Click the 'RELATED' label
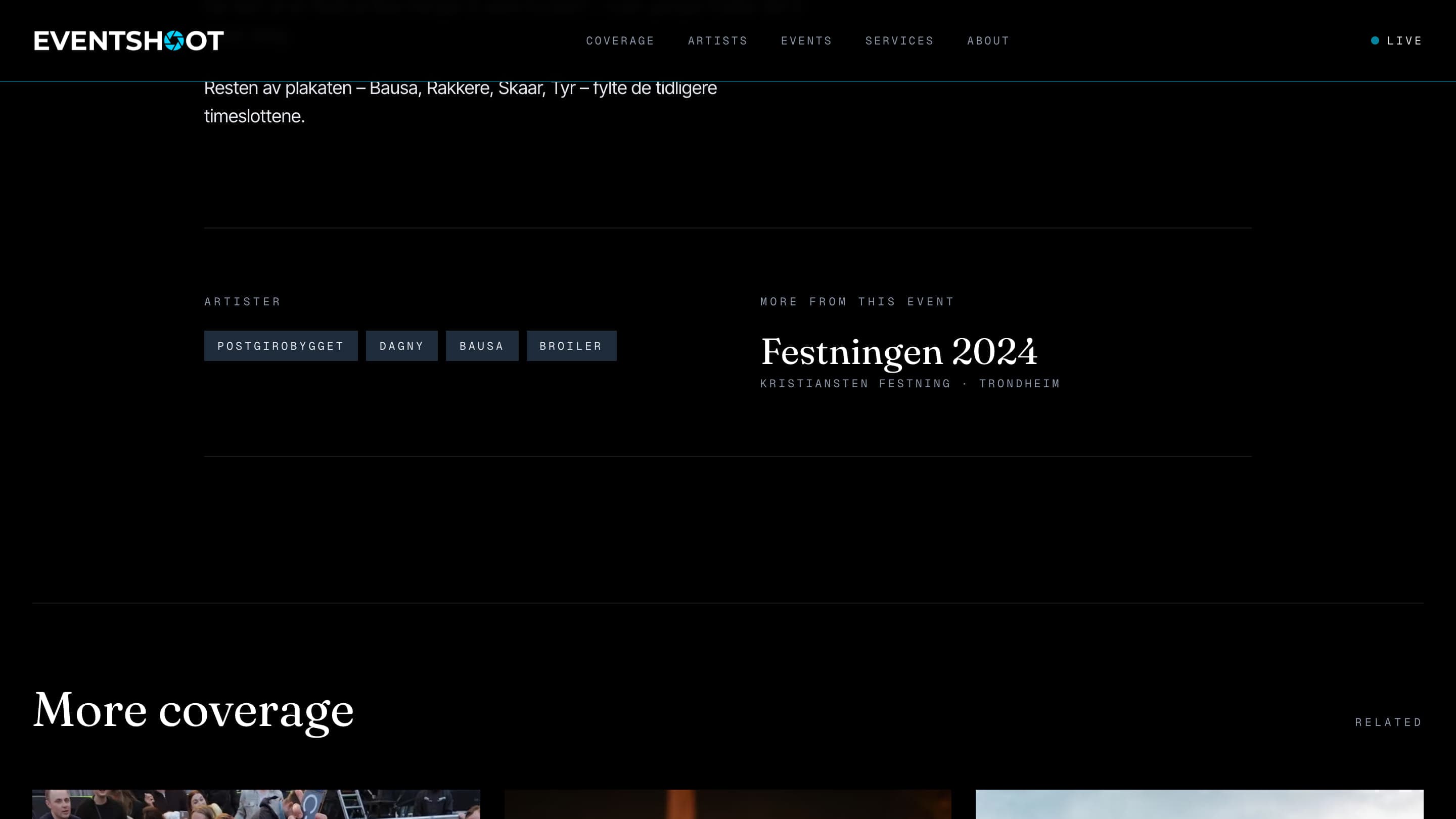The image size is (1456, 819). pyautogui.click(x=1389, y=722)
